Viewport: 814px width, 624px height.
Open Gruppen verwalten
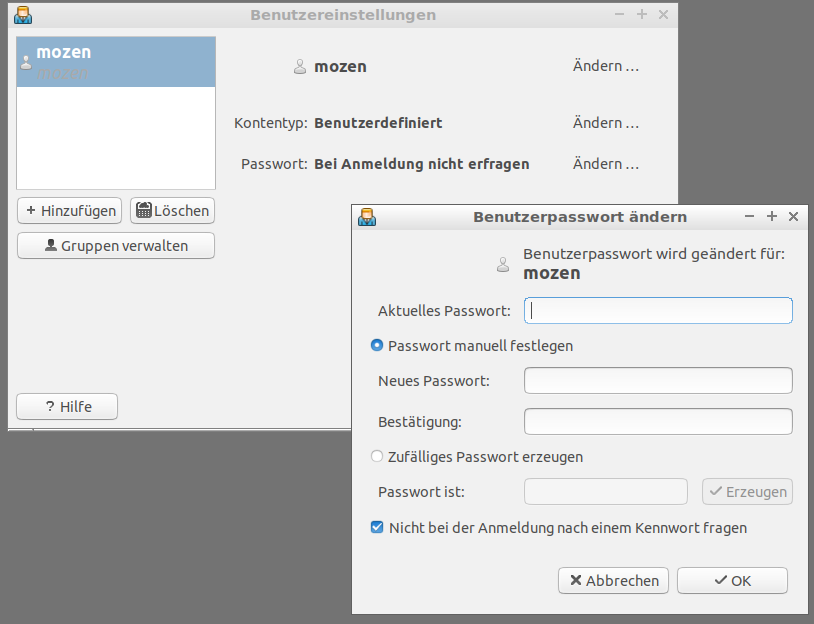116,246
